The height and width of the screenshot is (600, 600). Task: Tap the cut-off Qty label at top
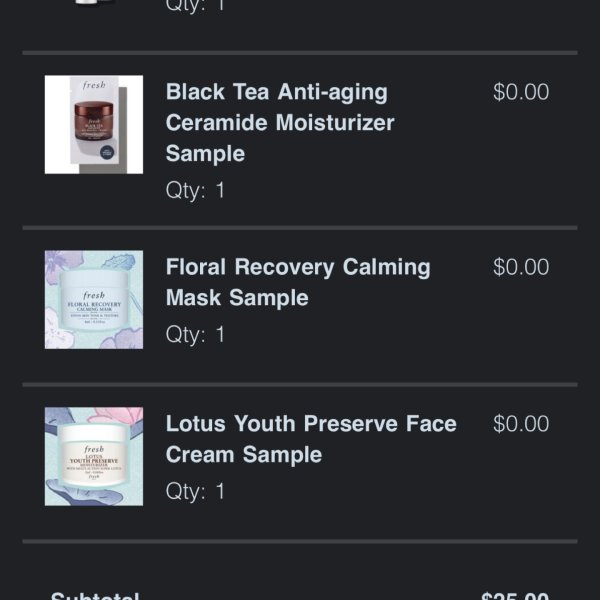[195, 5]
